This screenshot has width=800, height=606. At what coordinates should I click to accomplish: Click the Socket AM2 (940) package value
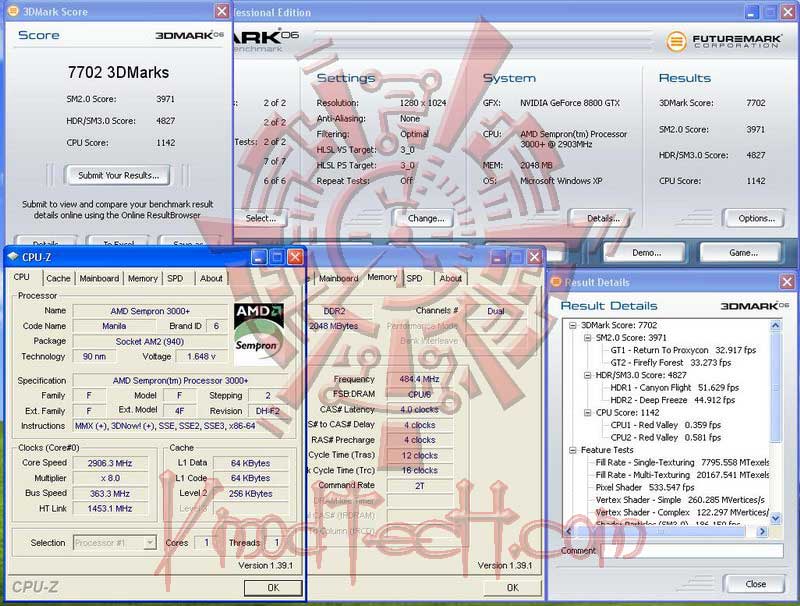click(150, 341)
